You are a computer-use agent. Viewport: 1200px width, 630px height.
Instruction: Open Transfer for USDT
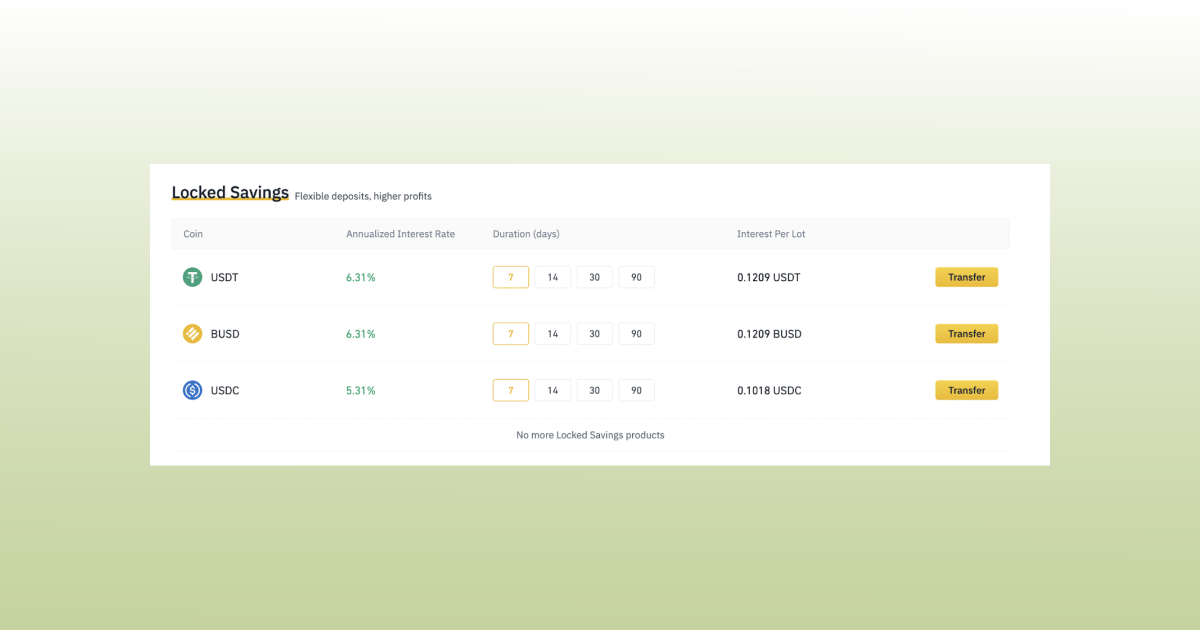(x=966, y=277)
